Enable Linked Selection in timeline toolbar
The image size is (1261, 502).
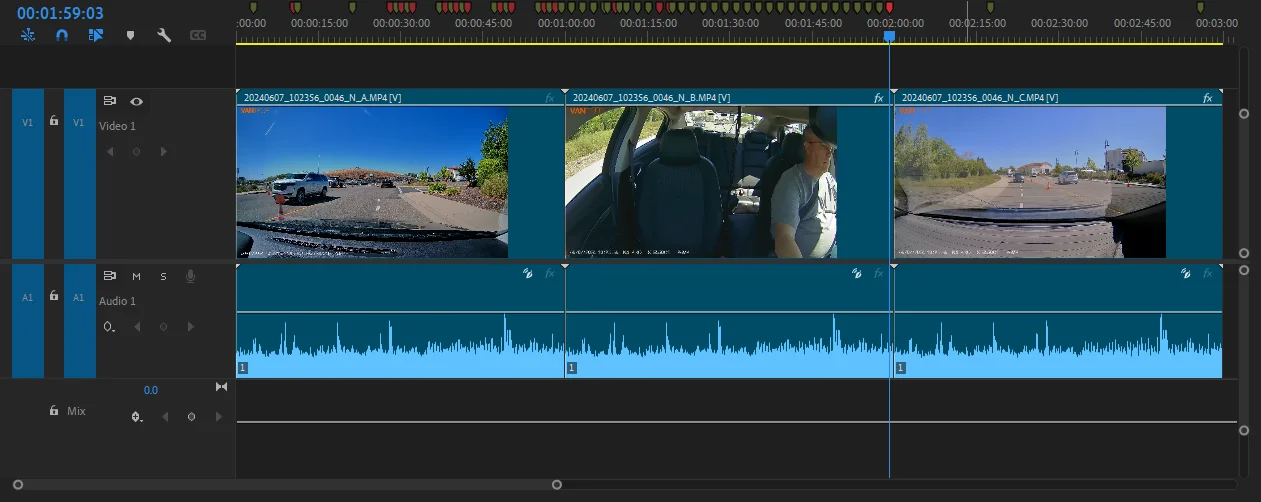point(96,35)
